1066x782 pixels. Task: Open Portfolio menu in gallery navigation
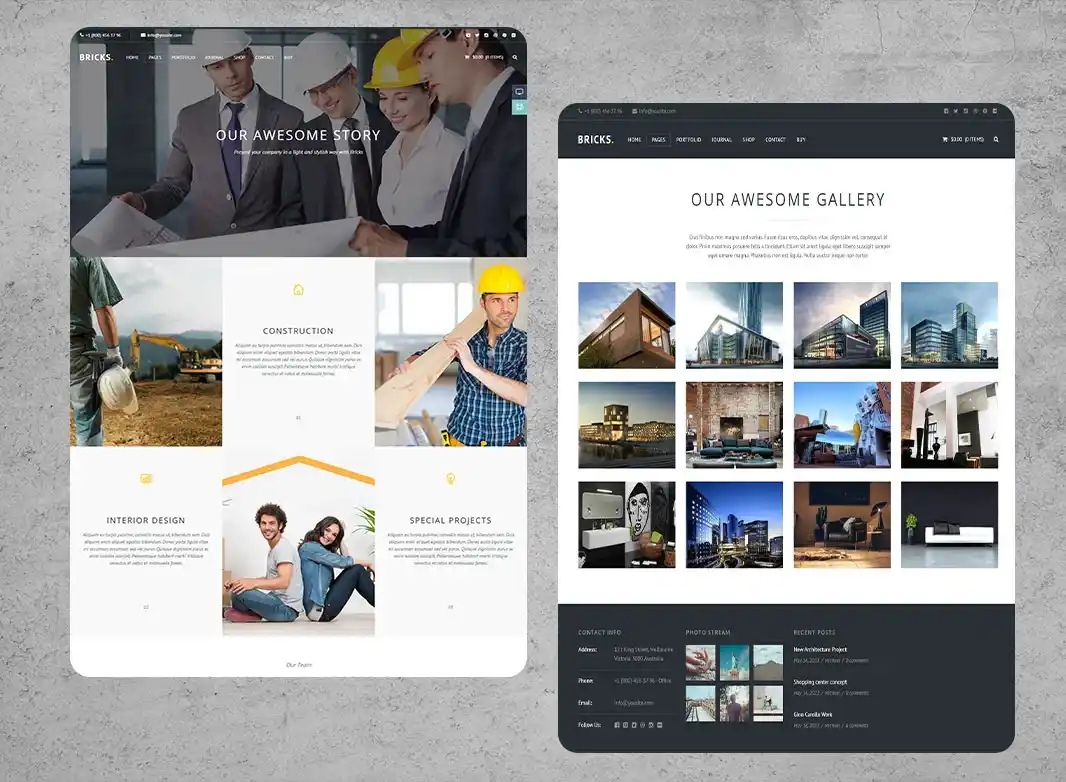688,139
